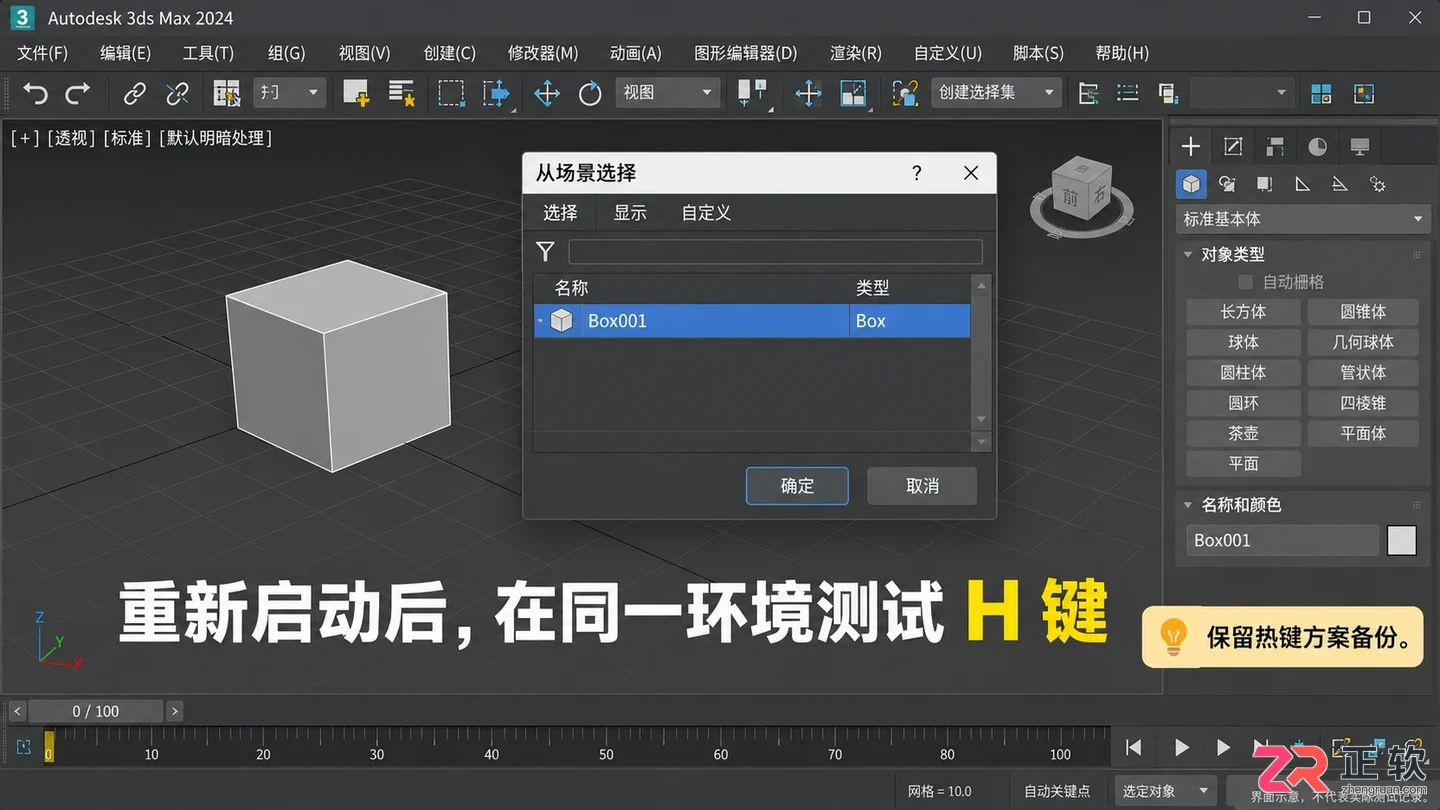Screen dimensions: 1440x810
Task: Select the Rotate tool
Action: (590, 93)
